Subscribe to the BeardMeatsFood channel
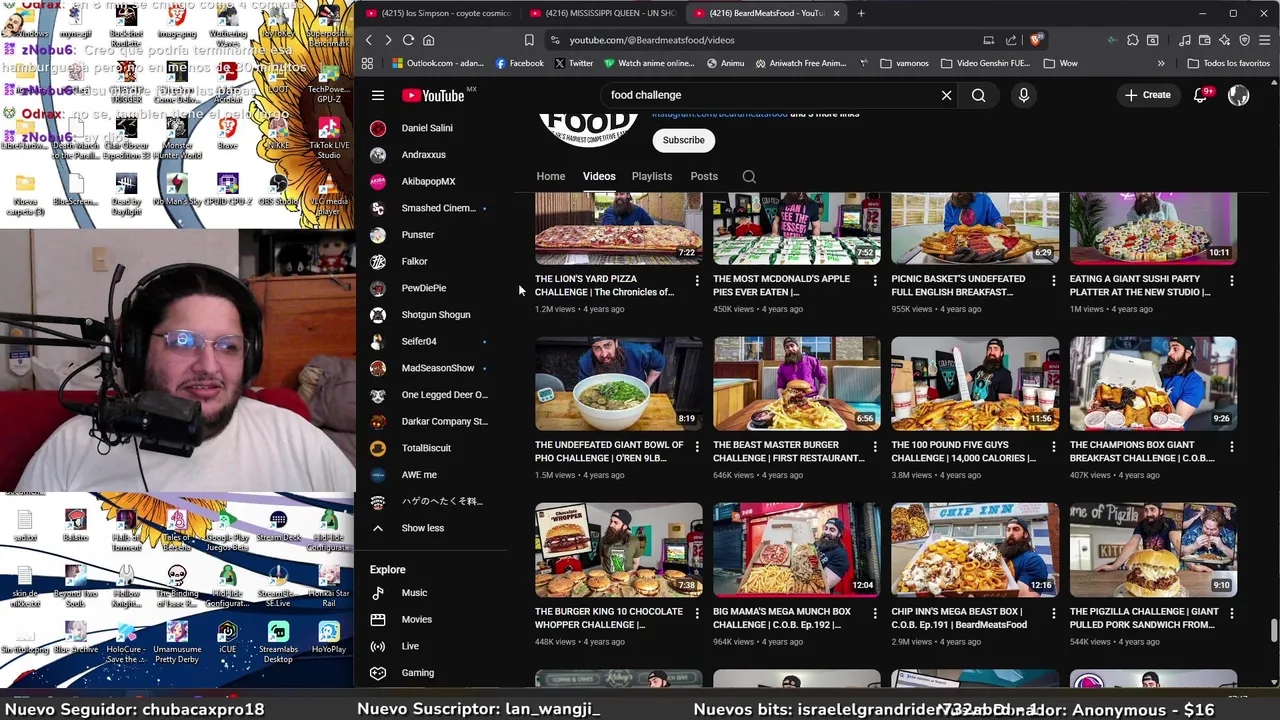 (684, 140)
